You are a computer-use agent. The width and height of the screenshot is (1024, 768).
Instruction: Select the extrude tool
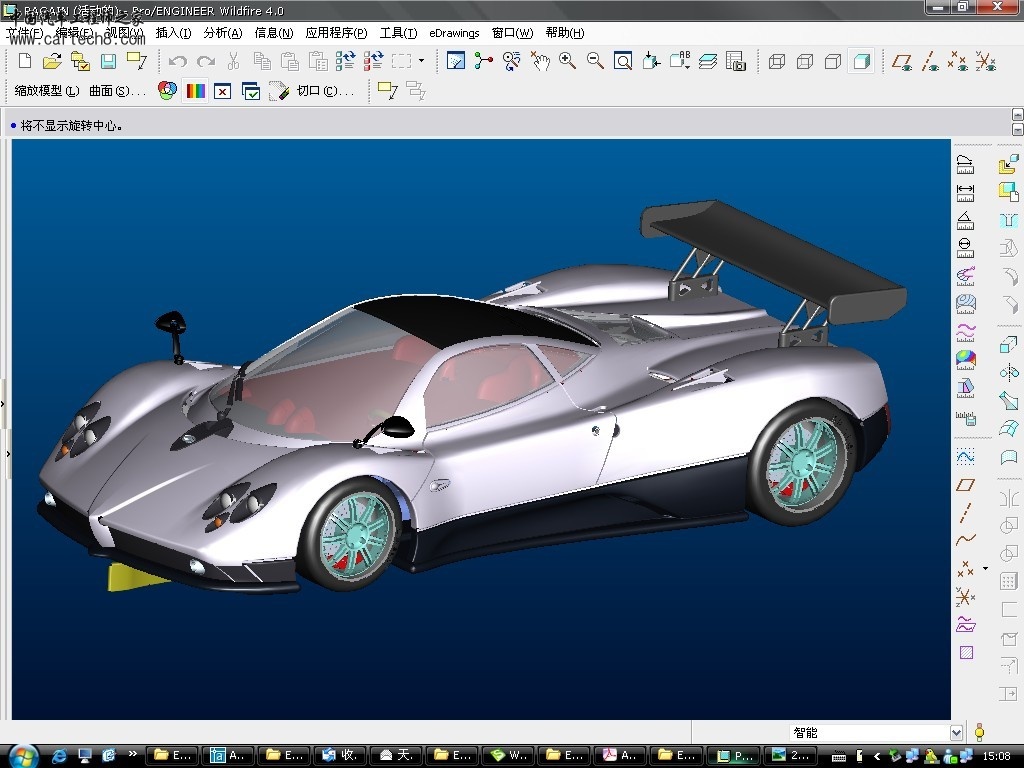coord(1008,345)
